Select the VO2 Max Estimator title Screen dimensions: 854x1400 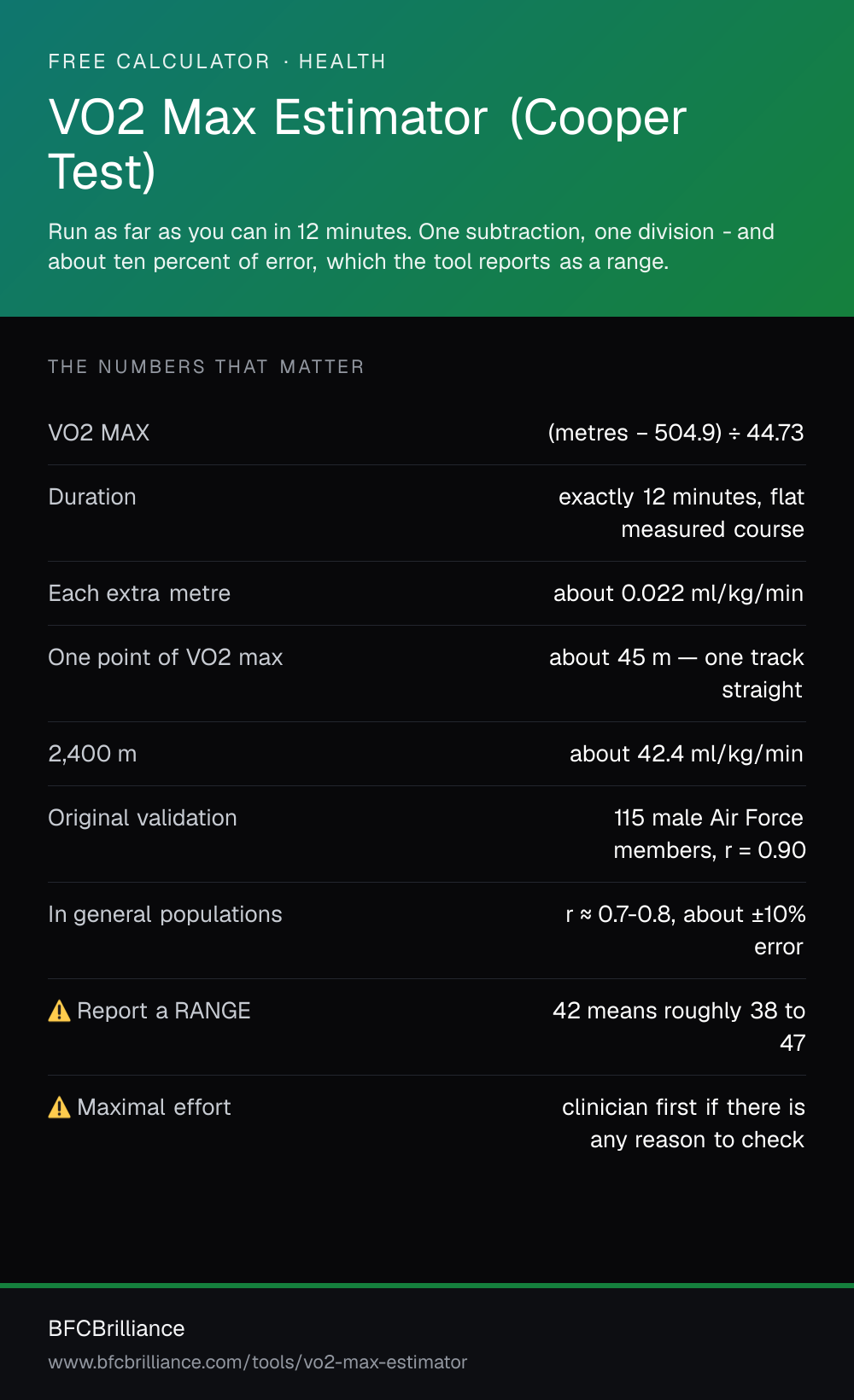(x=367, y=143)
